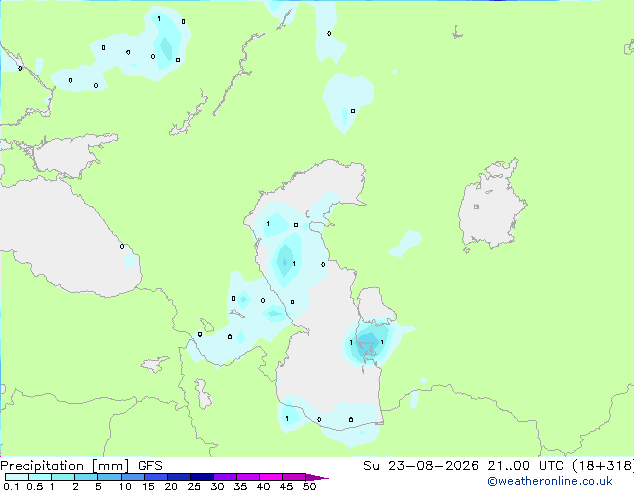Select the 2–5 mm turquoise legend swatch

86,477
